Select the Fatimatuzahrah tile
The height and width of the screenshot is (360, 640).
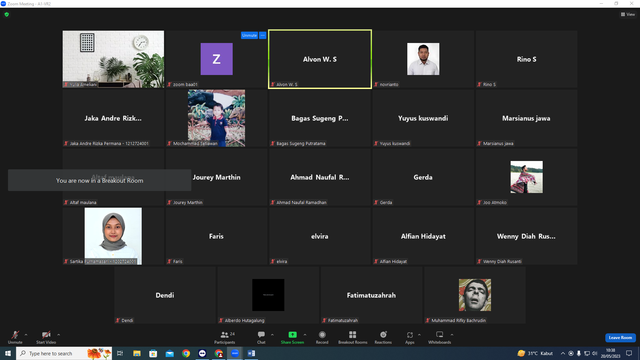371,295
